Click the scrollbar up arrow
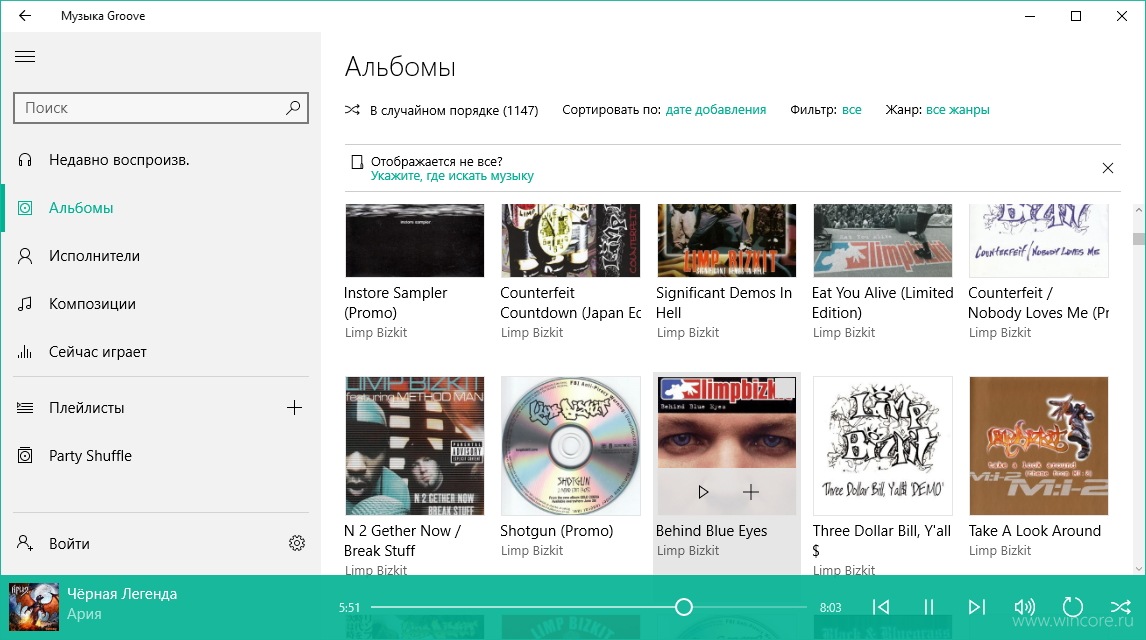Screen dimensions: 1146x640 (1138, 210)
